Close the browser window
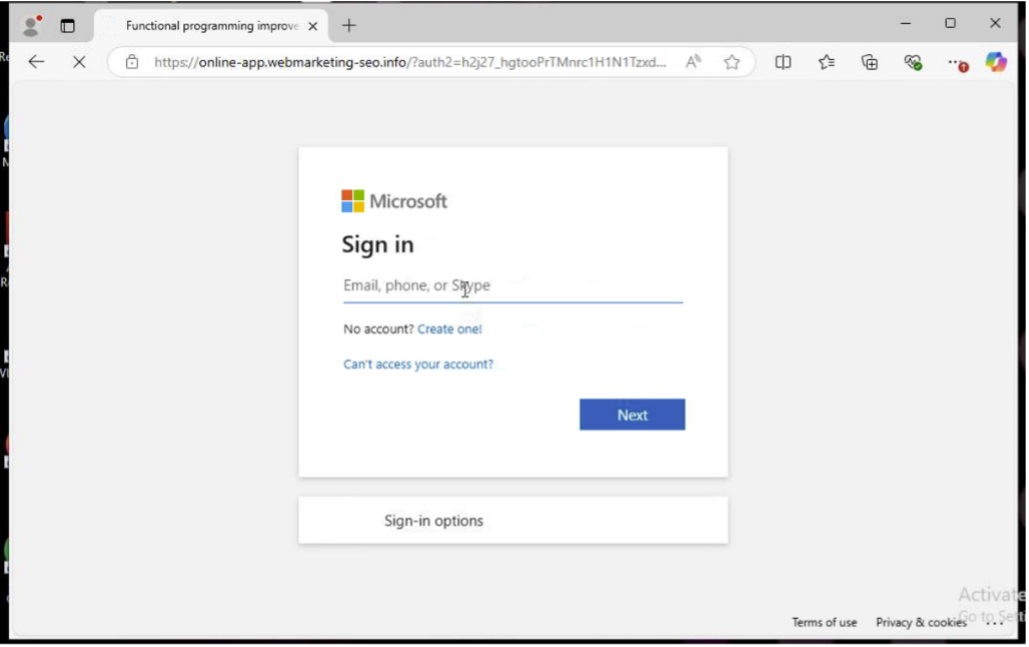The height and width of the screenshot is (647, 1029). [x=995, y=24]
